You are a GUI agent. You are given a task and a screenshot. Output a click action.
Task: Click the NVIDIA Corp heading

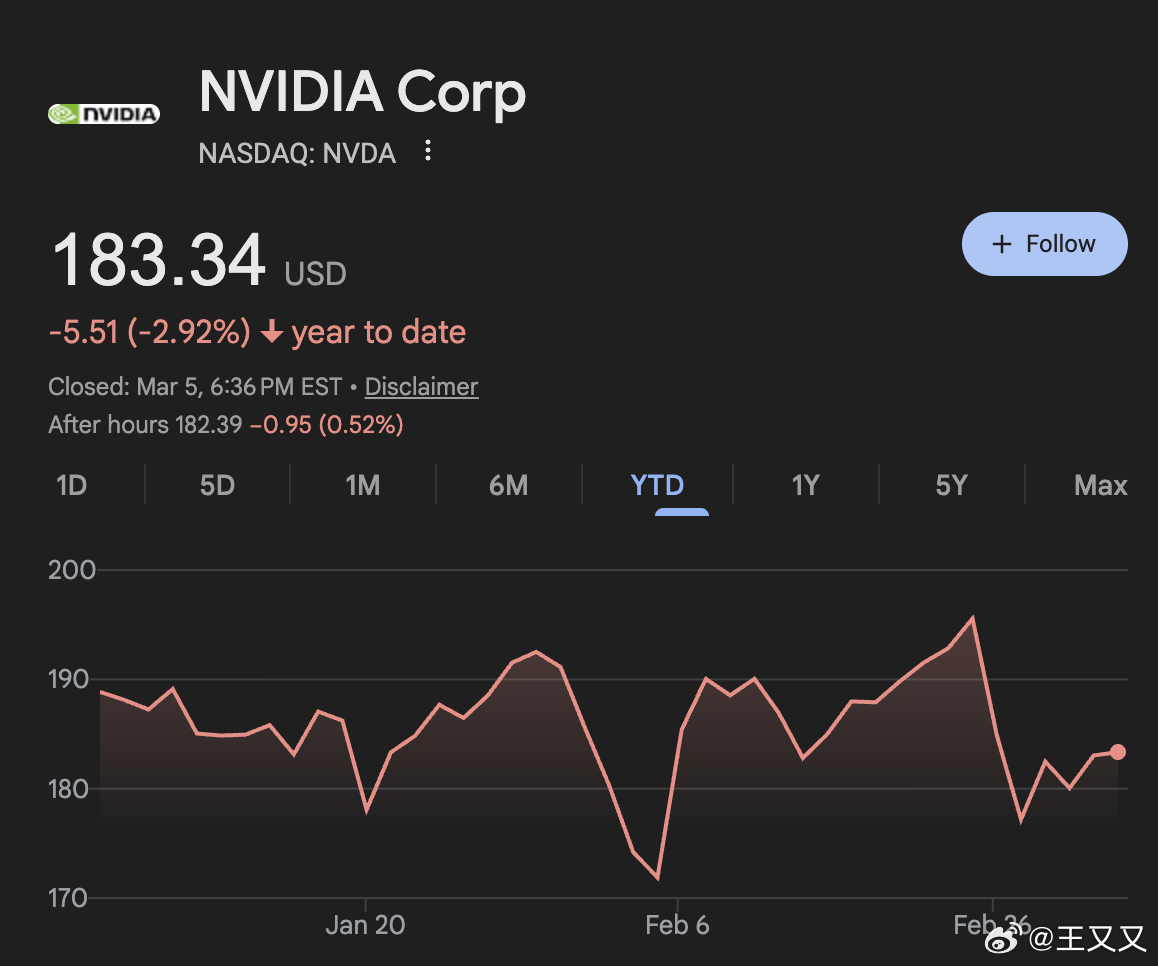coord(362,92)
